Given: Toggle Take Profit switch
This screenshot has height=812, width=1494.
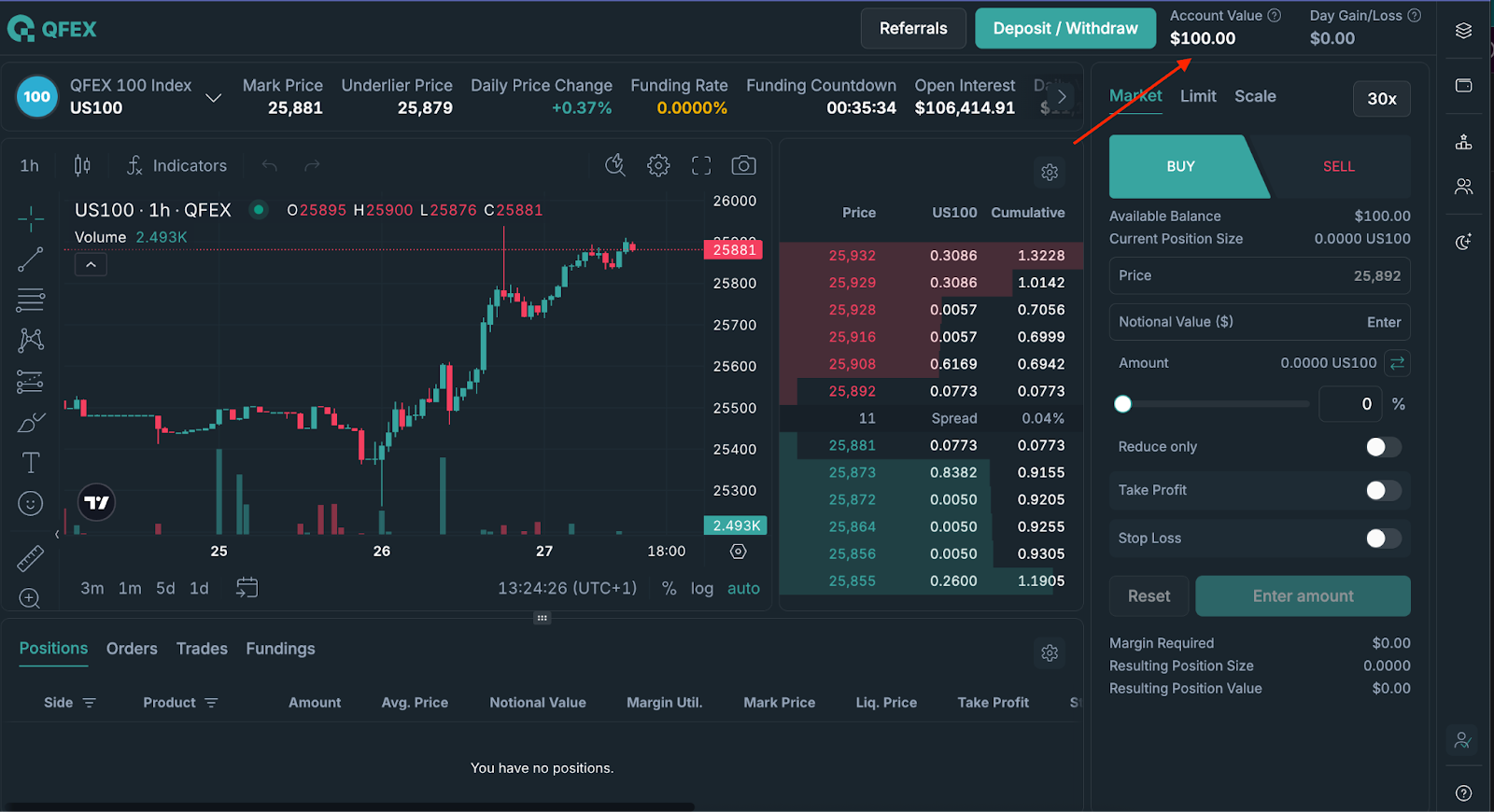Looking at the screenshot, I should tap(1383, 491).
